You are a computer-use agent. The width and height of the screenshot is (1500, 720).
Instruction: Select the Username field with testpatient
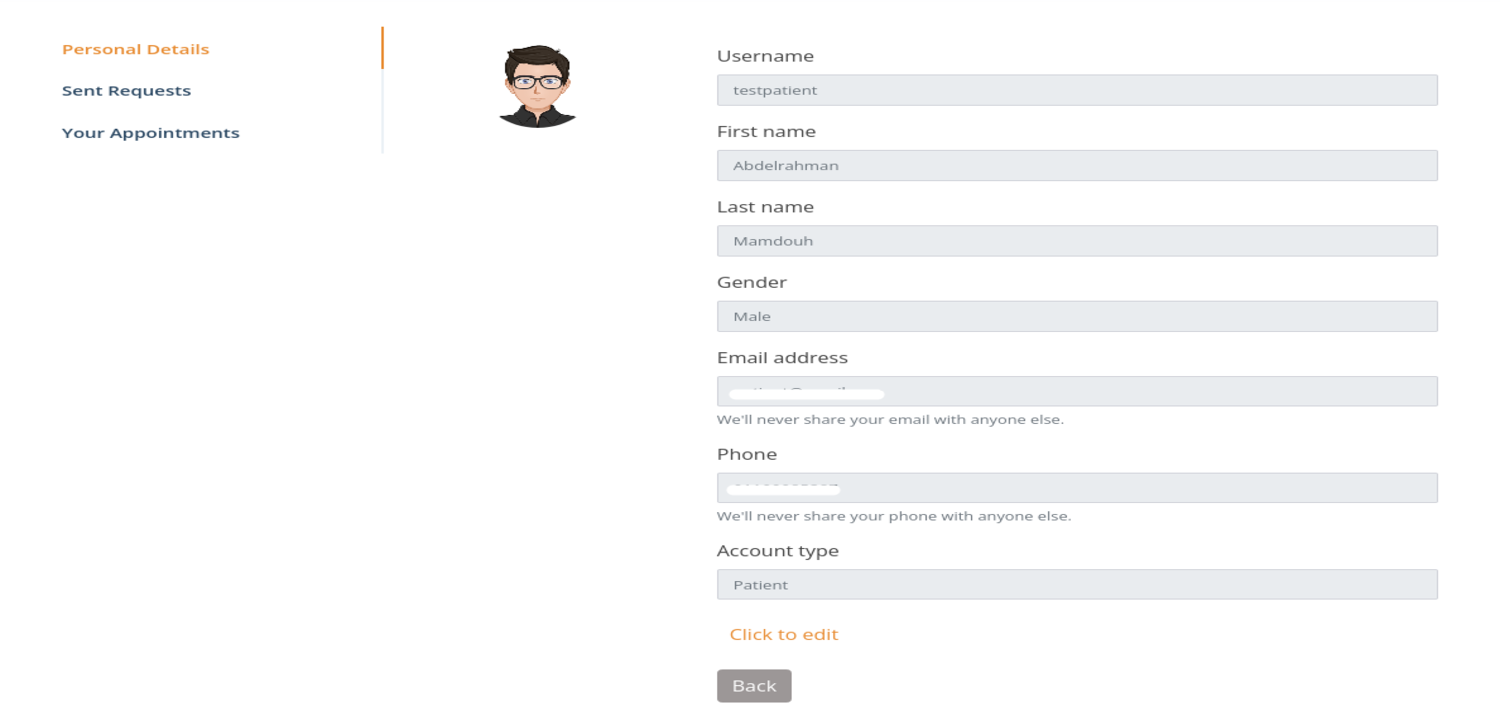coord(1077,90)
